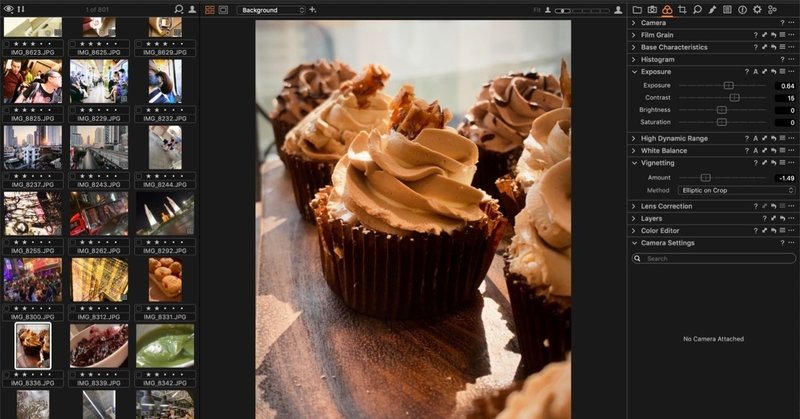
Task: Open the Metadata info tool tab
Action: click(742, 10)
